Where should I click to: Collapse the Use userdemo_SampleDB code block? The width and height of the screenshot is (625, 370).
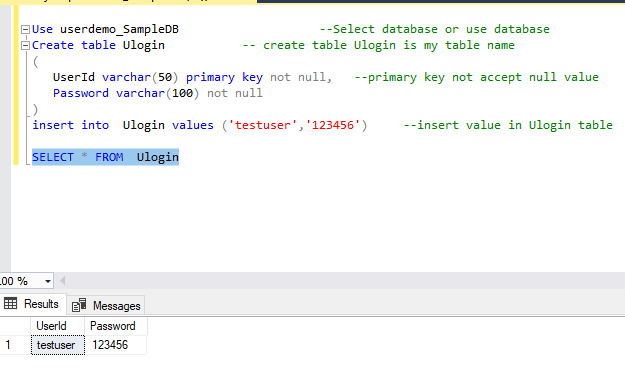(25, 29)
